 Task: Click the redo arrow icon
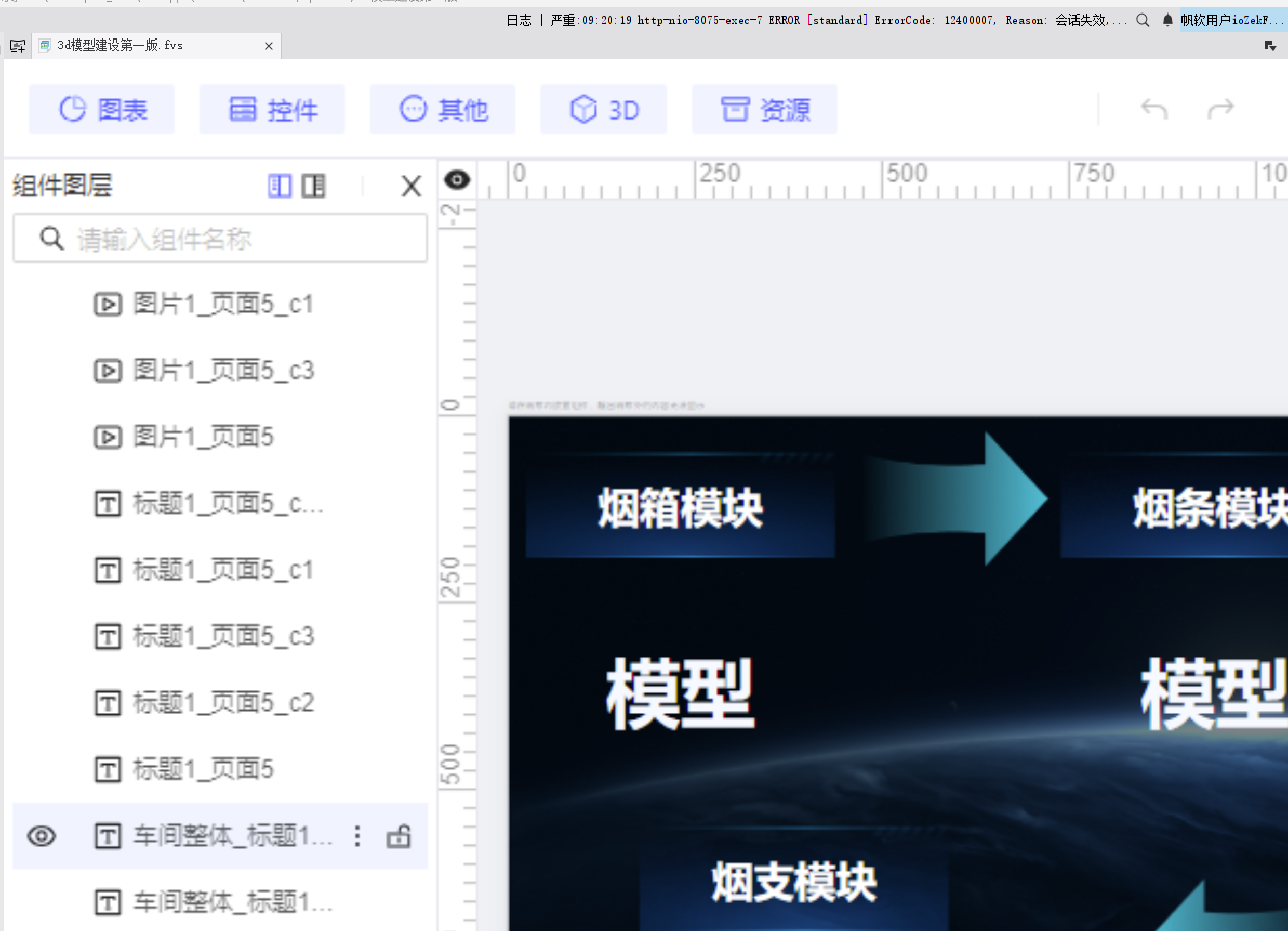[1220, 109]
